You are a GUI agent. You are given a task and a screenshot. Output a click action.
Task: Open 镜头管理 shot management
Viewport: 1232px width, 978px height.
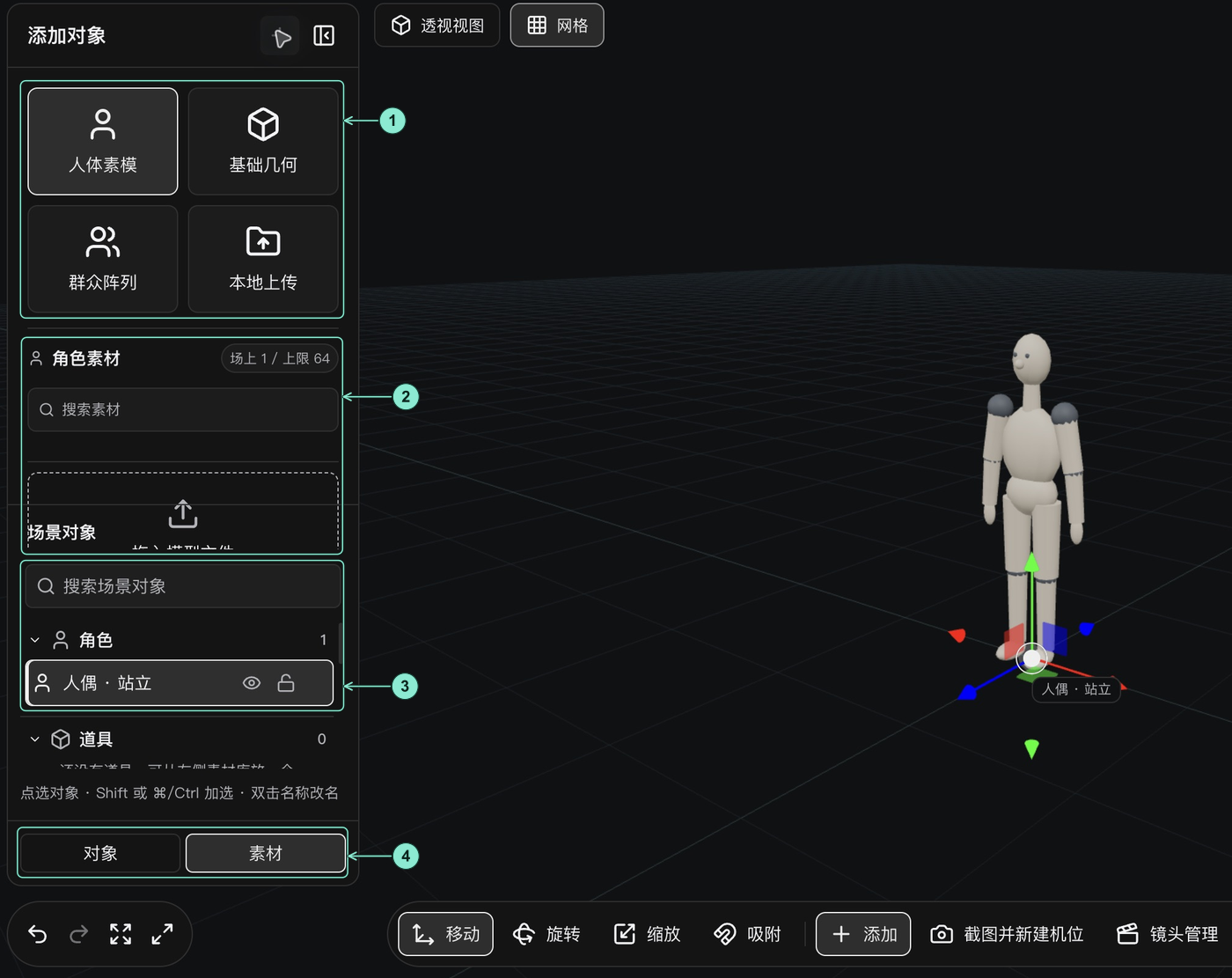1167,934
